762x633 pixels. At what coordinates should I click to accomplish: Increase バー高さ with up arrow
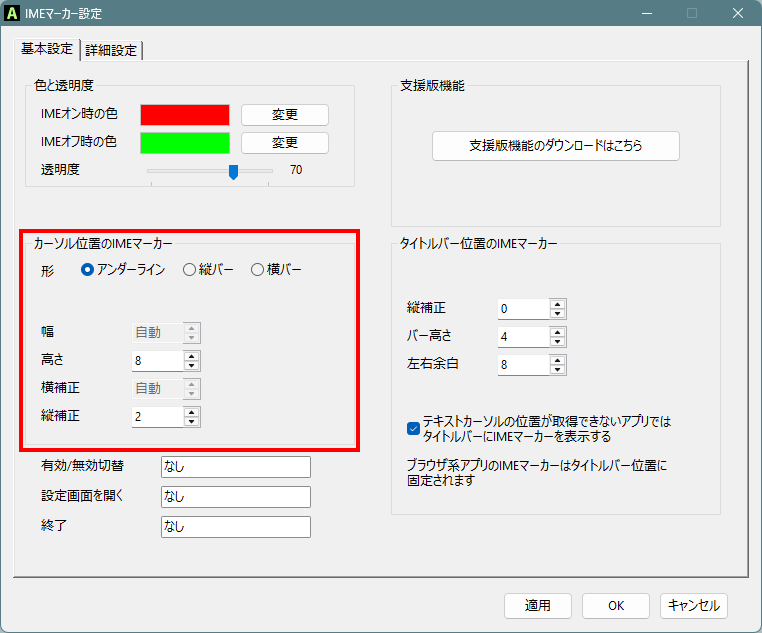(x=558, y=332)
